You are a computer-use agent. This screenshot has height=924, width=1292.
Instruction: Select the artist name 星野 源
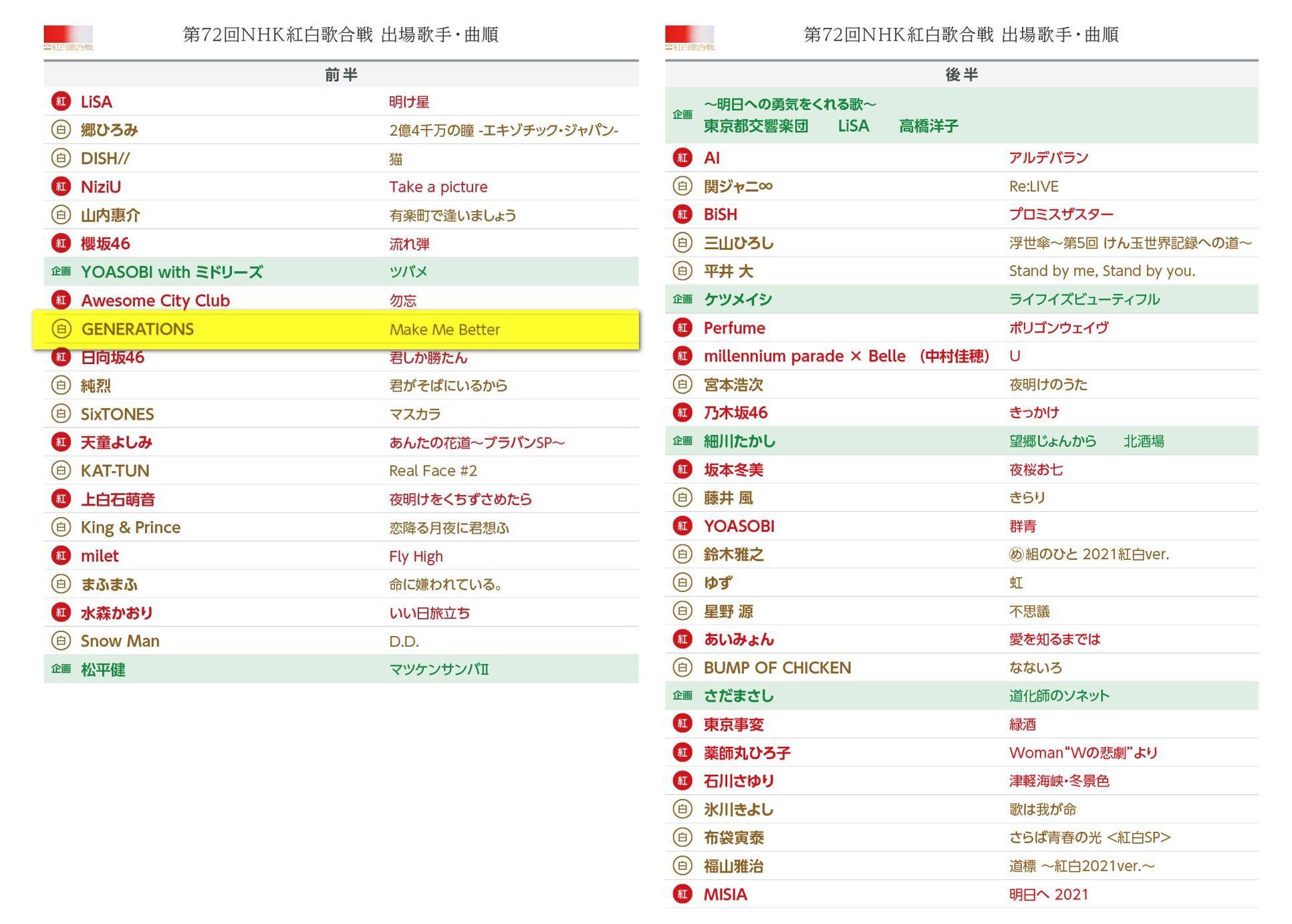click(729, 611)
